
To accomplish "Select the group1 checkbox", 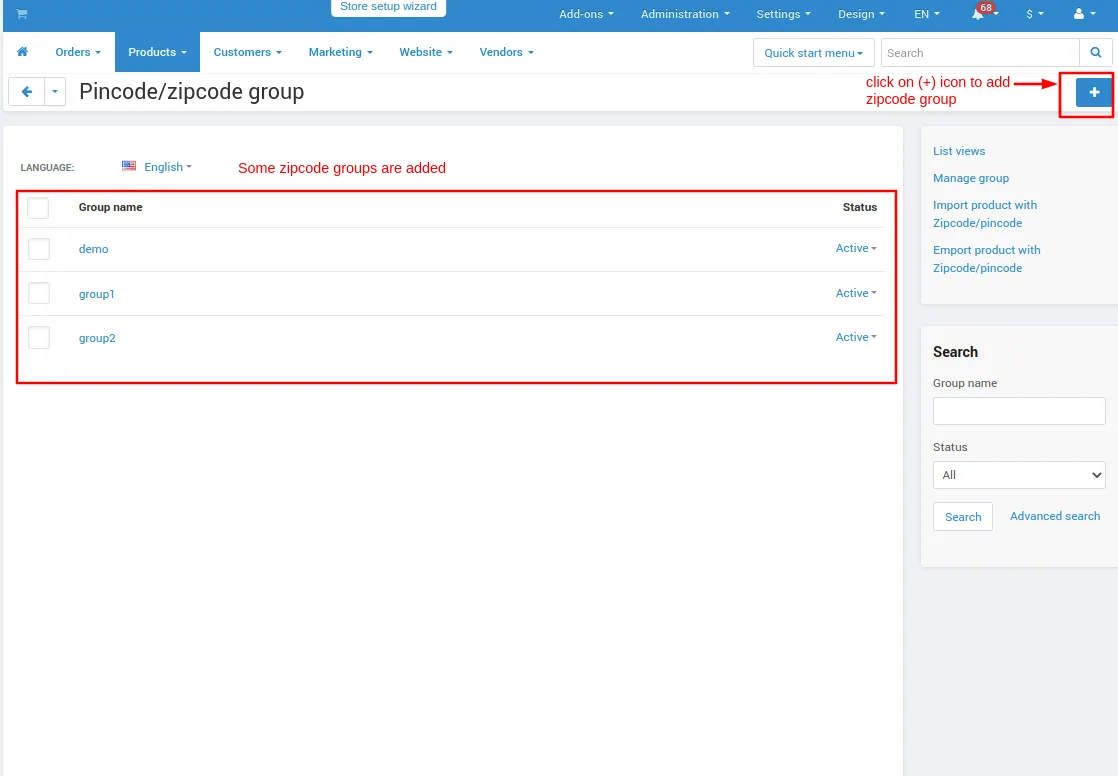I will tap(39, 293).
